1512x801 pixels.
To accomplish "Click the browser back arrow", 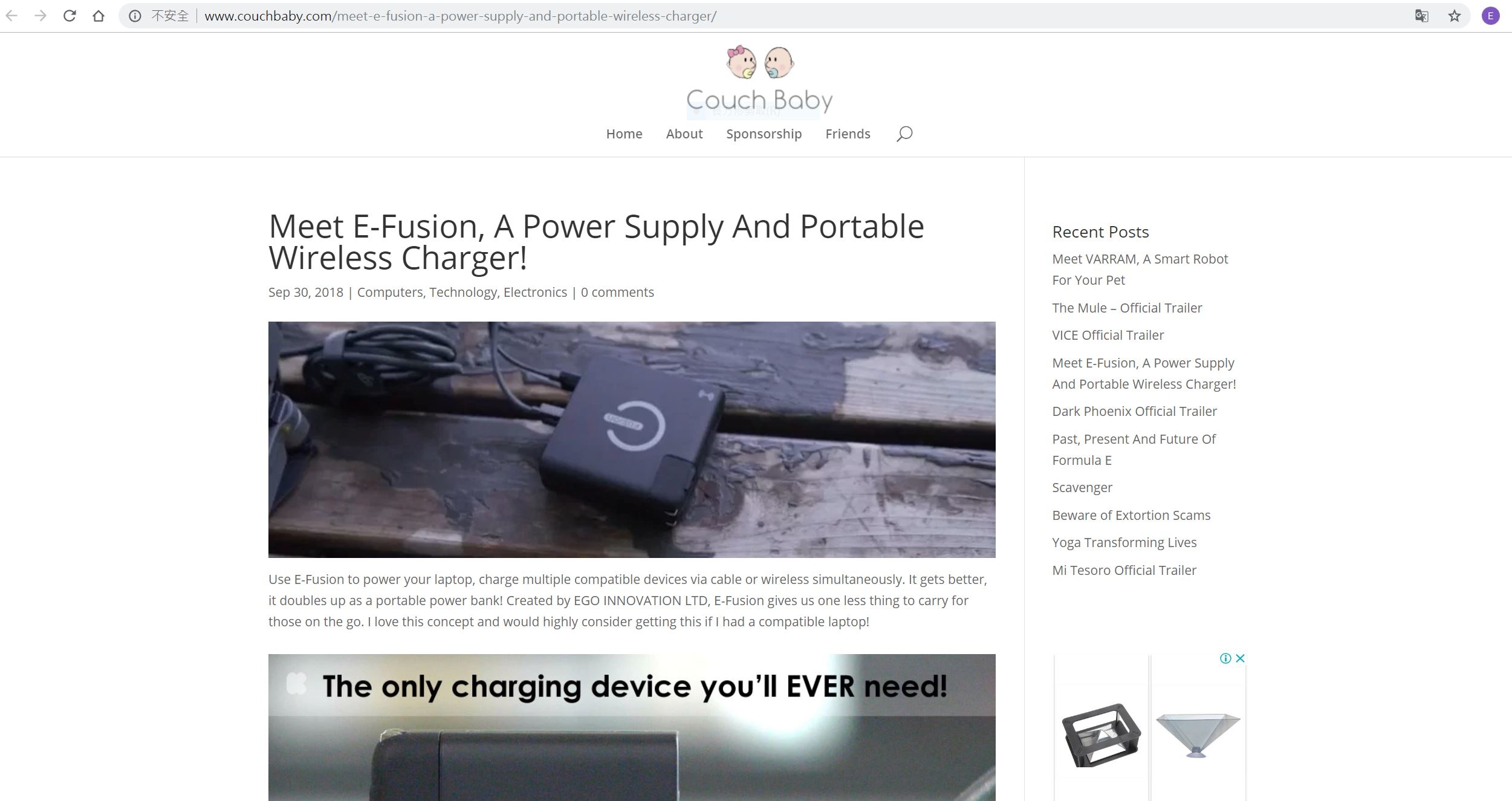I will coord(11,16).
